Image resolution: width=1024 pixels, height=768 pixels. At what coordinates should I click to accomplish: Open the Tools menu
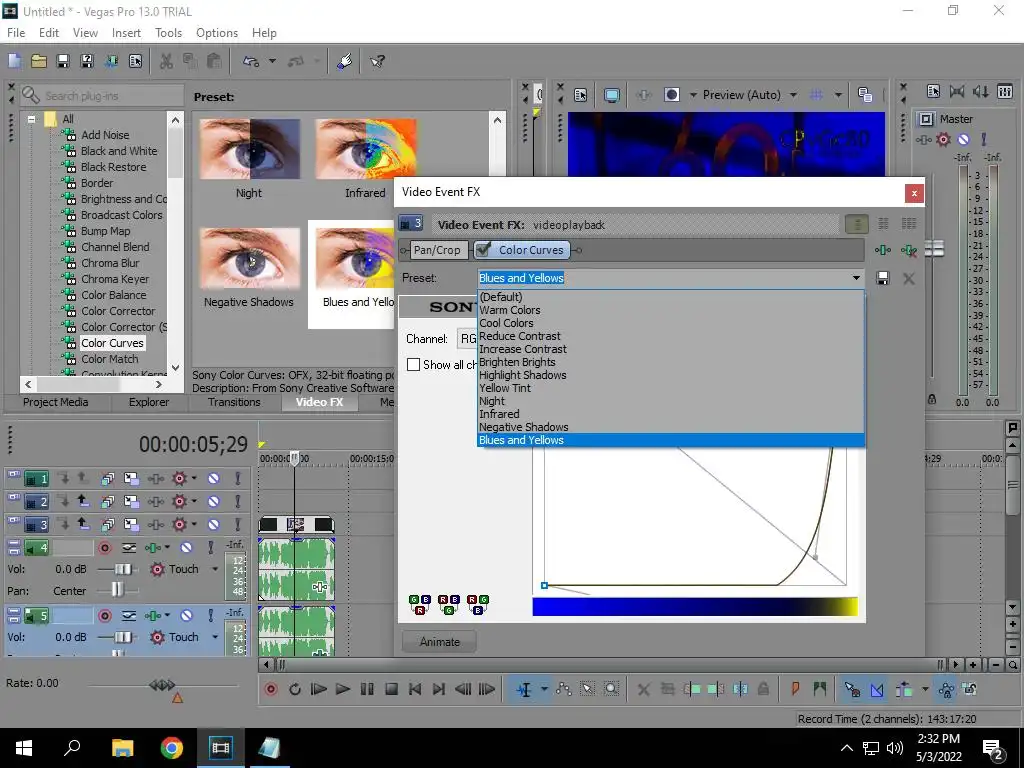[x=168, y=33]
